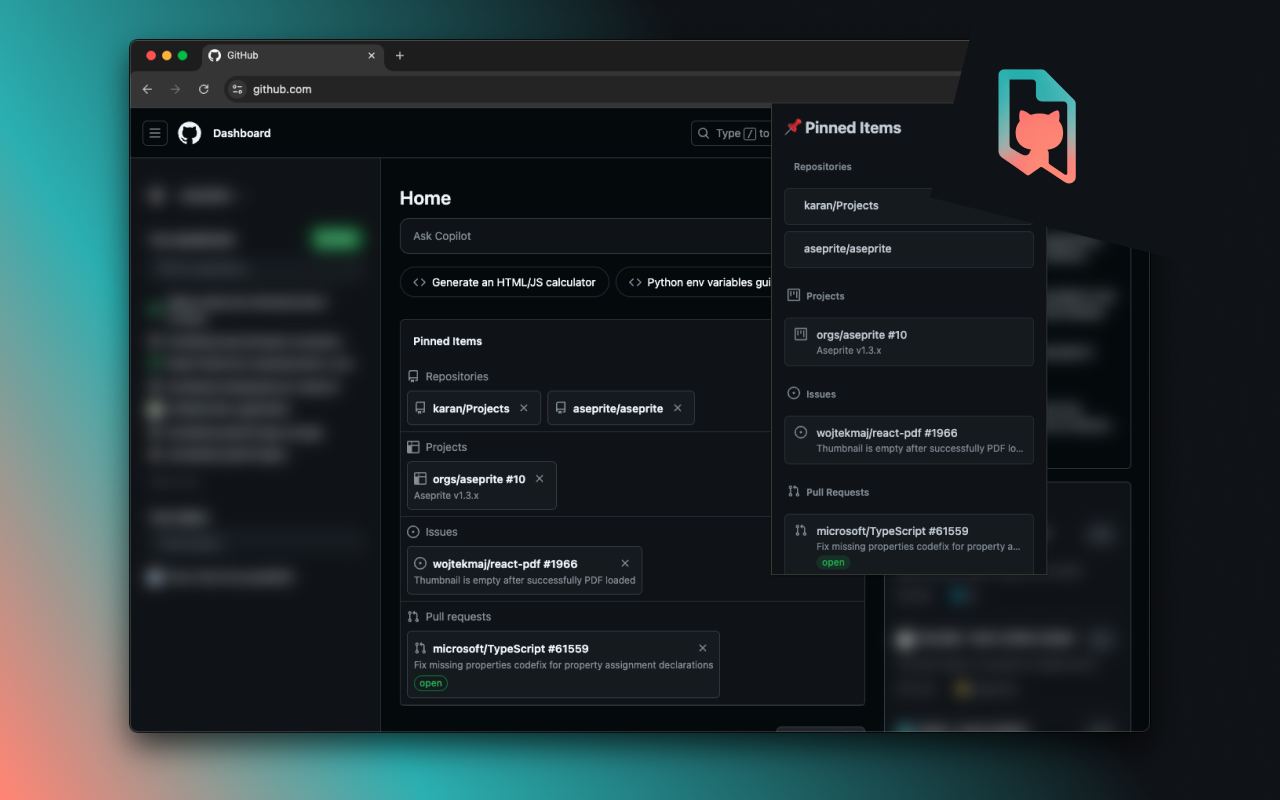Click repo icon beside karan/Projects chip
The image size is (1280, 800).
pos(420,408)
